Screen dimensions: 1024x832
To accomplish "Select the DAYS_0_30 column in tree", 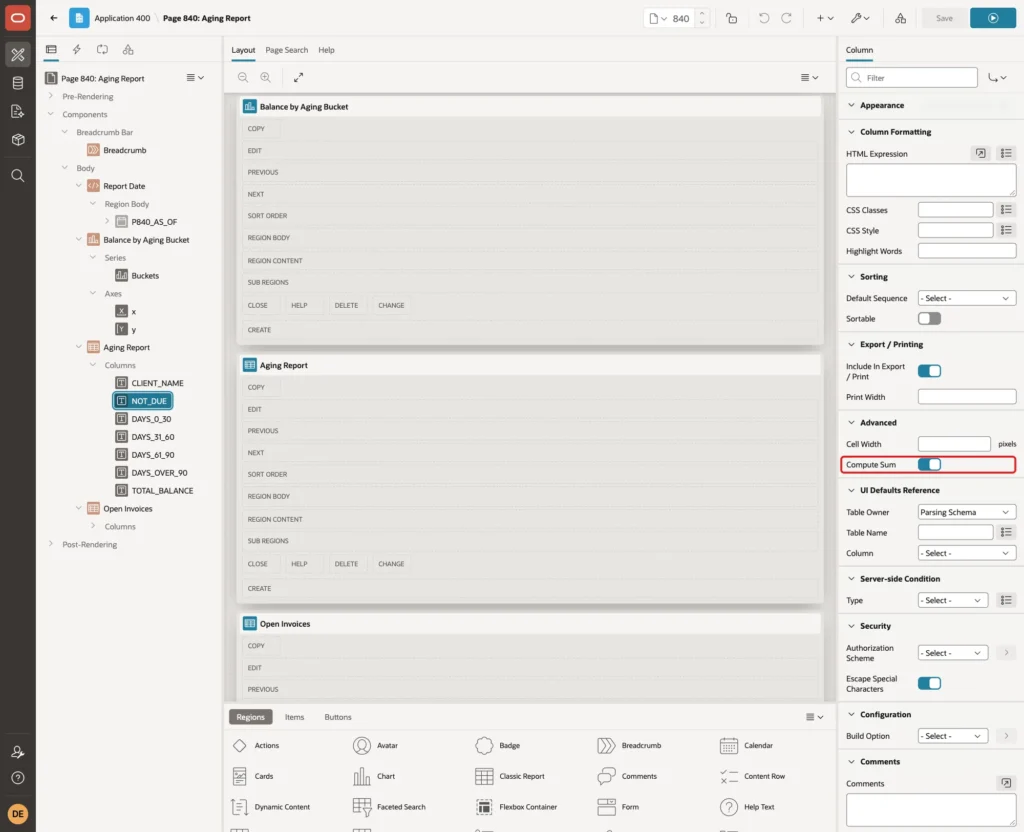I will click(x=151, y=419).
